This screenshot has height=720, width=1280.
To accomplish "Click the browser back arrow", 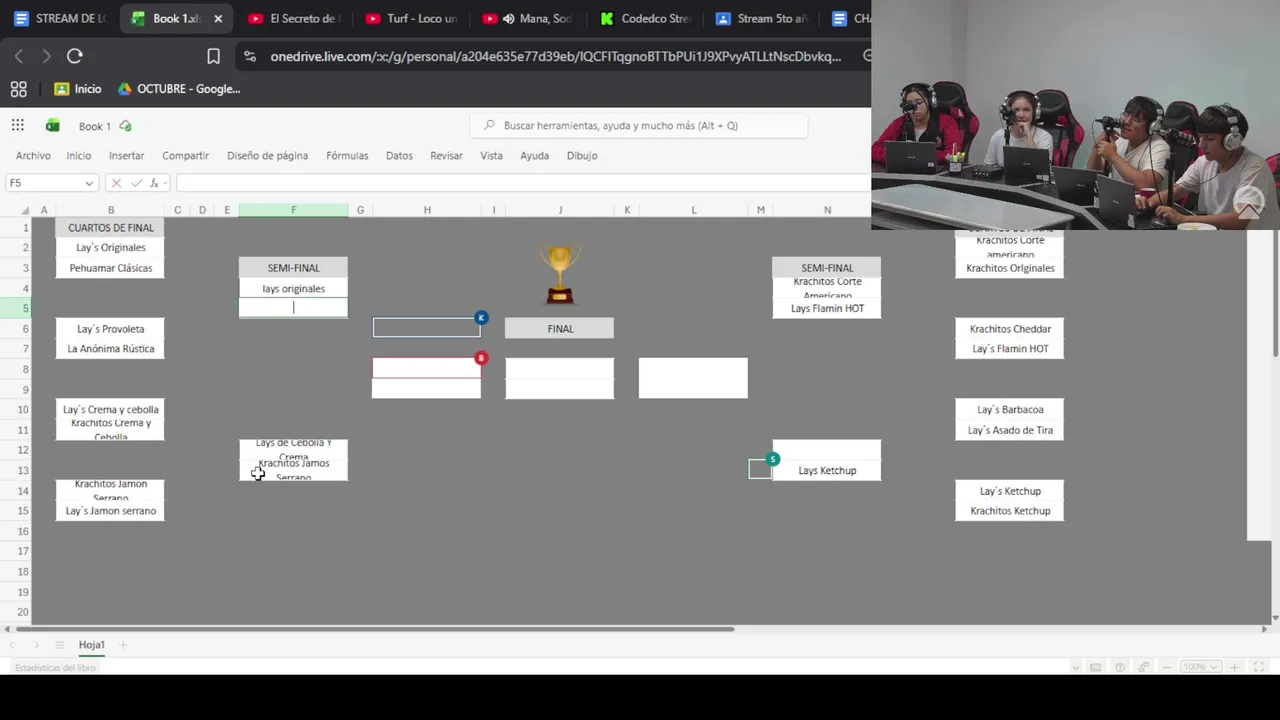I will click(x=19, y=56).
